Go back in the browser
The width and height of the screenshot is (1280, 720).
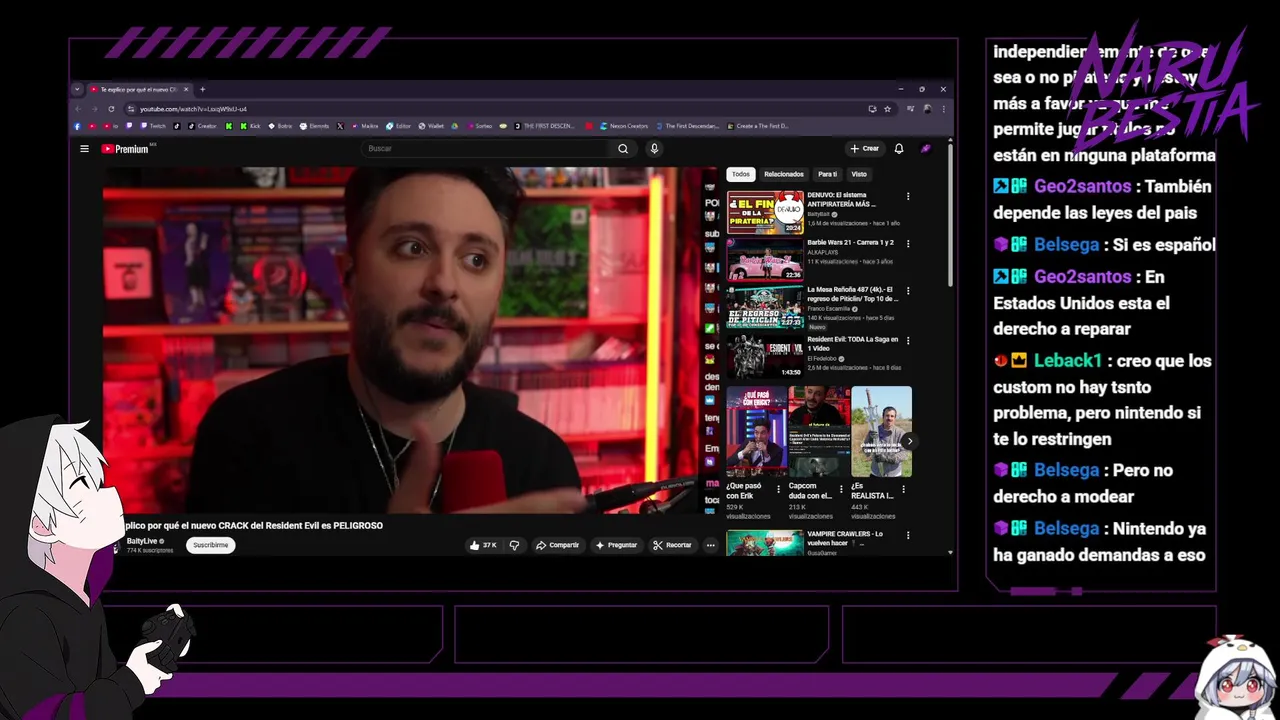[x=79, y=109]
